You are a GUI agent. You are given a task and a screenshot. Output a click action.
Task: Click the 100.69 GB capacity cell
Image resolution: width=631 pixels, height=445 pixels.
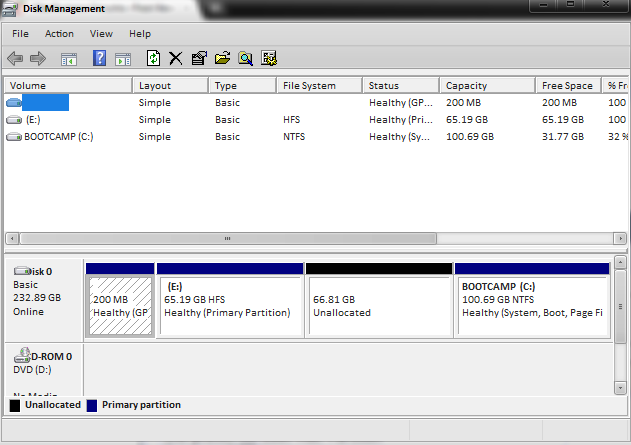470,137
